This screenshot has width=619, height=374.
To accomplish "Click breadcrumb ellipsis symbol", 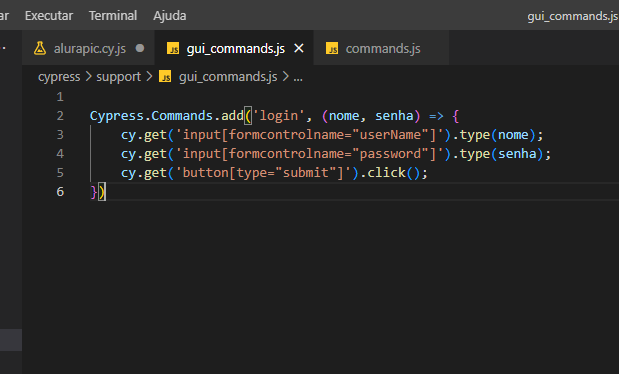I will coord(298,78).
